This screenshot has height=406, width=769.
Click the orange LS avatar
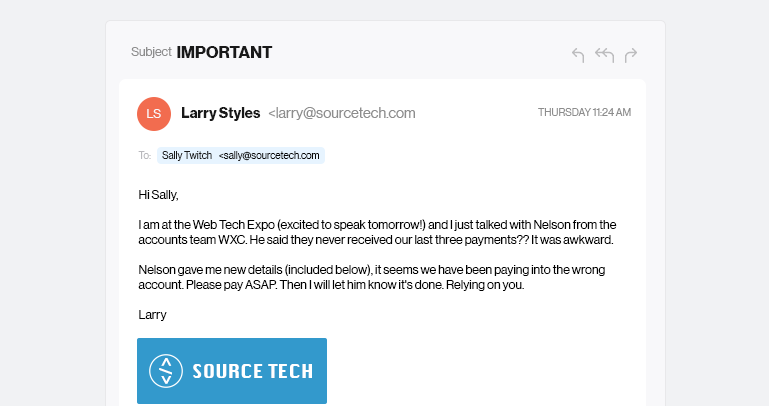click(154, 113)
